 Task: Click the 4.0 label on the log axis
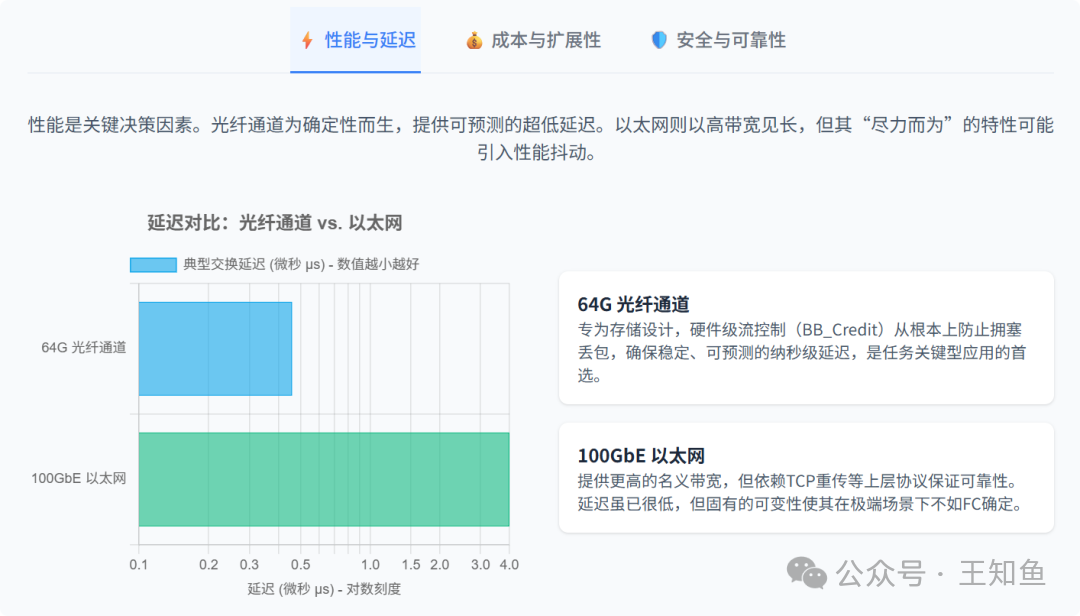click(x=509, y=564)
